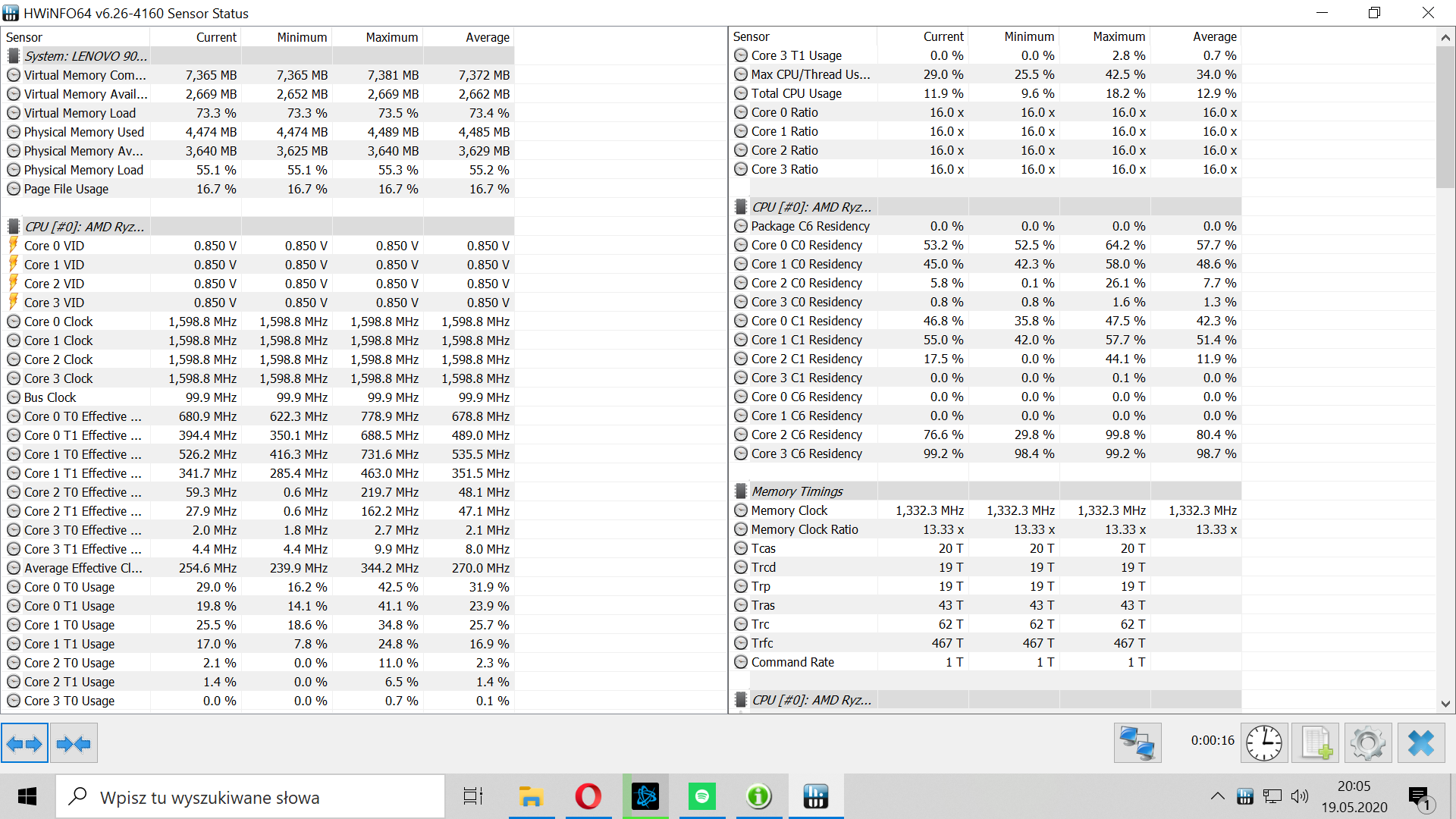This screenshot has width=1456, height=819.
Task: Select the Core 0 Clock row
Action: click(x=258, y=322)
